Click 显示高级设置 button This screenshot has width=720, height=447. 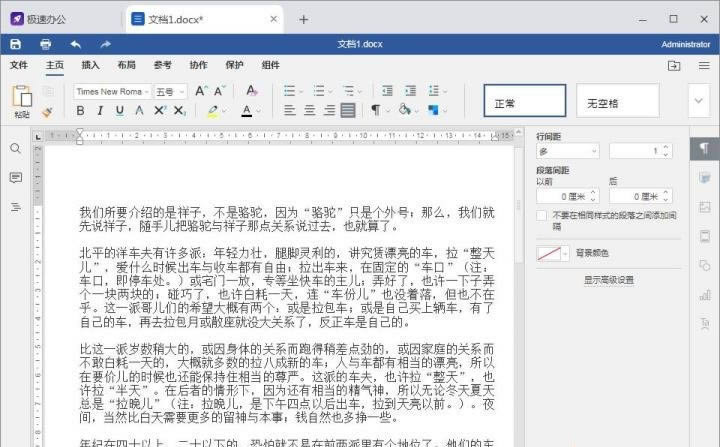tap(608, 280)
